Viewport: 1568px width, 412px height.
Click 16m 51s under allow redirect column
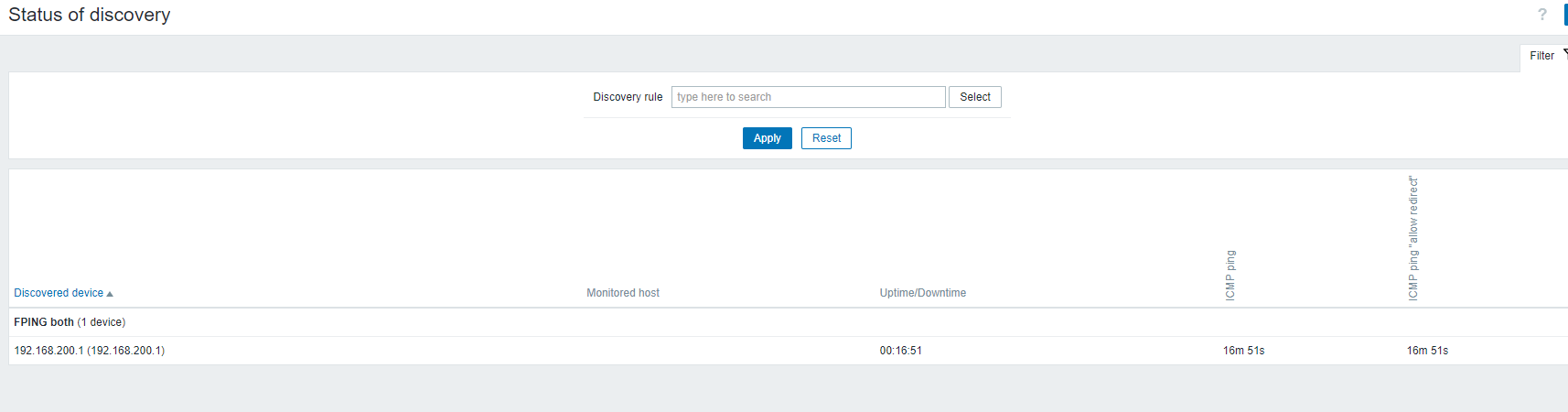(1428, 351)
